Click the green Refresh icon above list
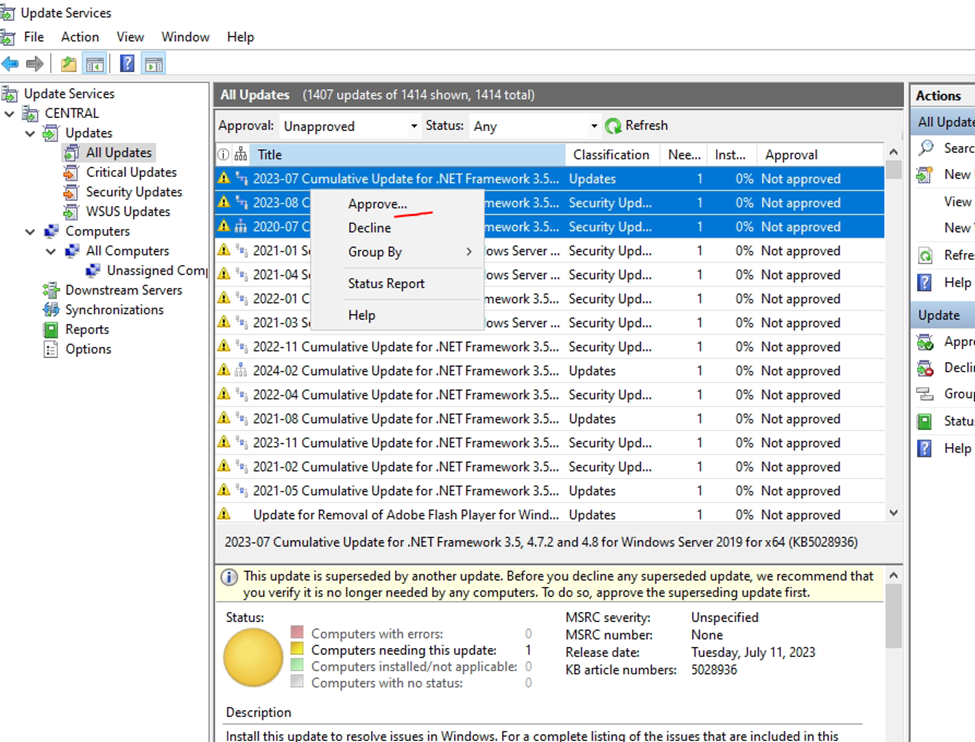This screenshot has width=975, height=742. click(612, 126)
